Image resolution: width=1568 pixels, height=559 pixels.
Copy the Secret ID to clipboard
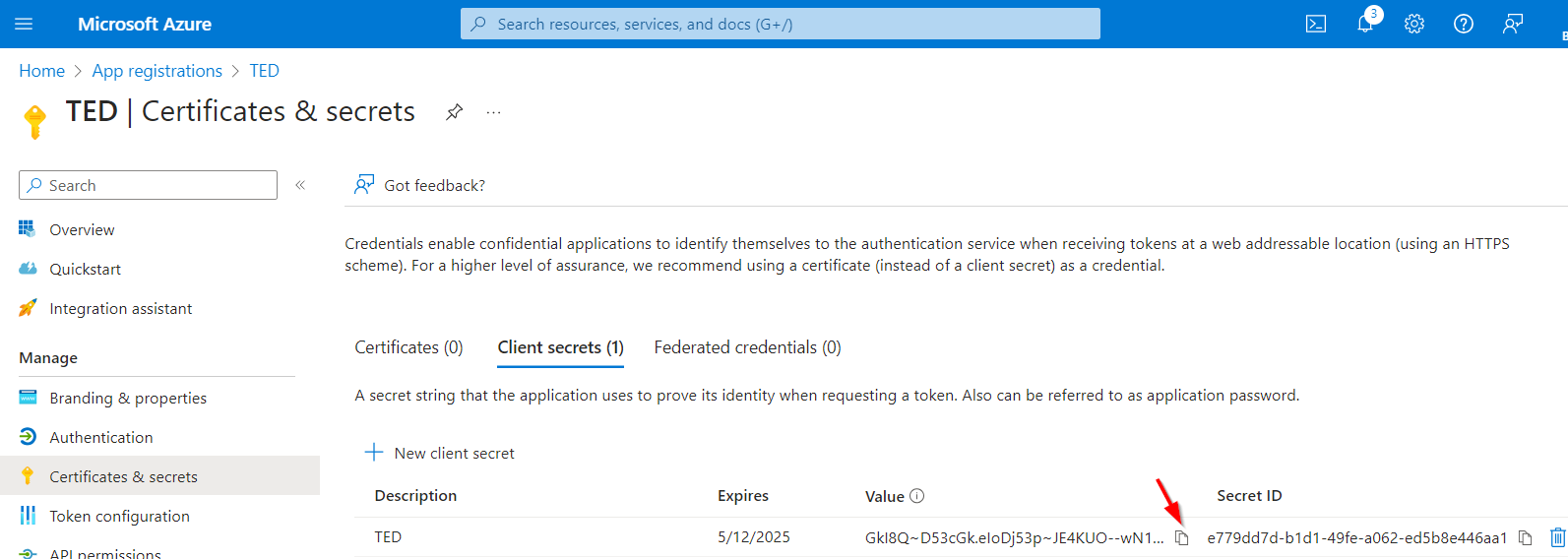pyautogui.click(x=1525, y=537)
